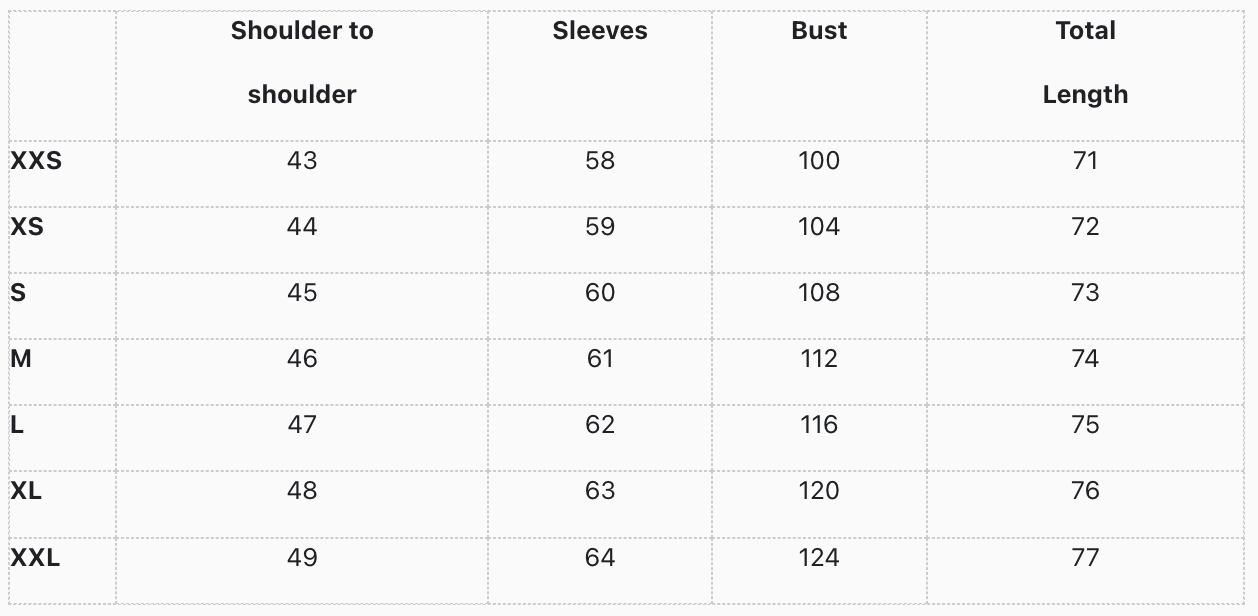Viewport: 1258px width, 616px height.
Task: Select the Bust column header
Action: (819, 31)
